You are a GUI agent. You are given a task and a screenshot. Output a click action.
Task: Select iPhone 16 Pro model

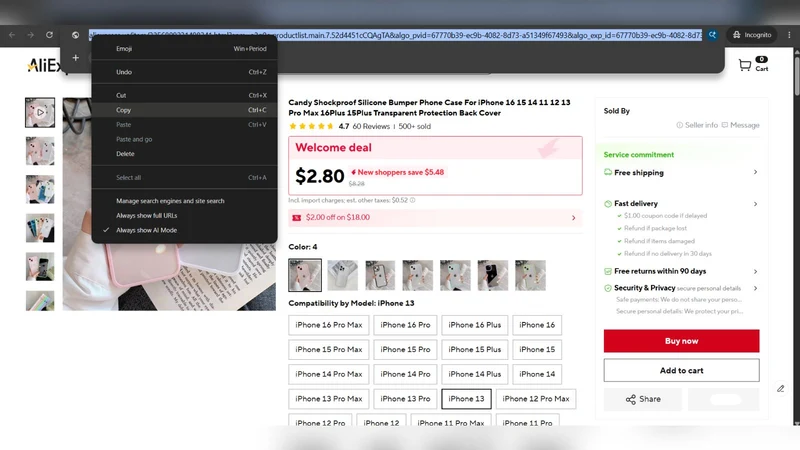[x=405, y=325]
